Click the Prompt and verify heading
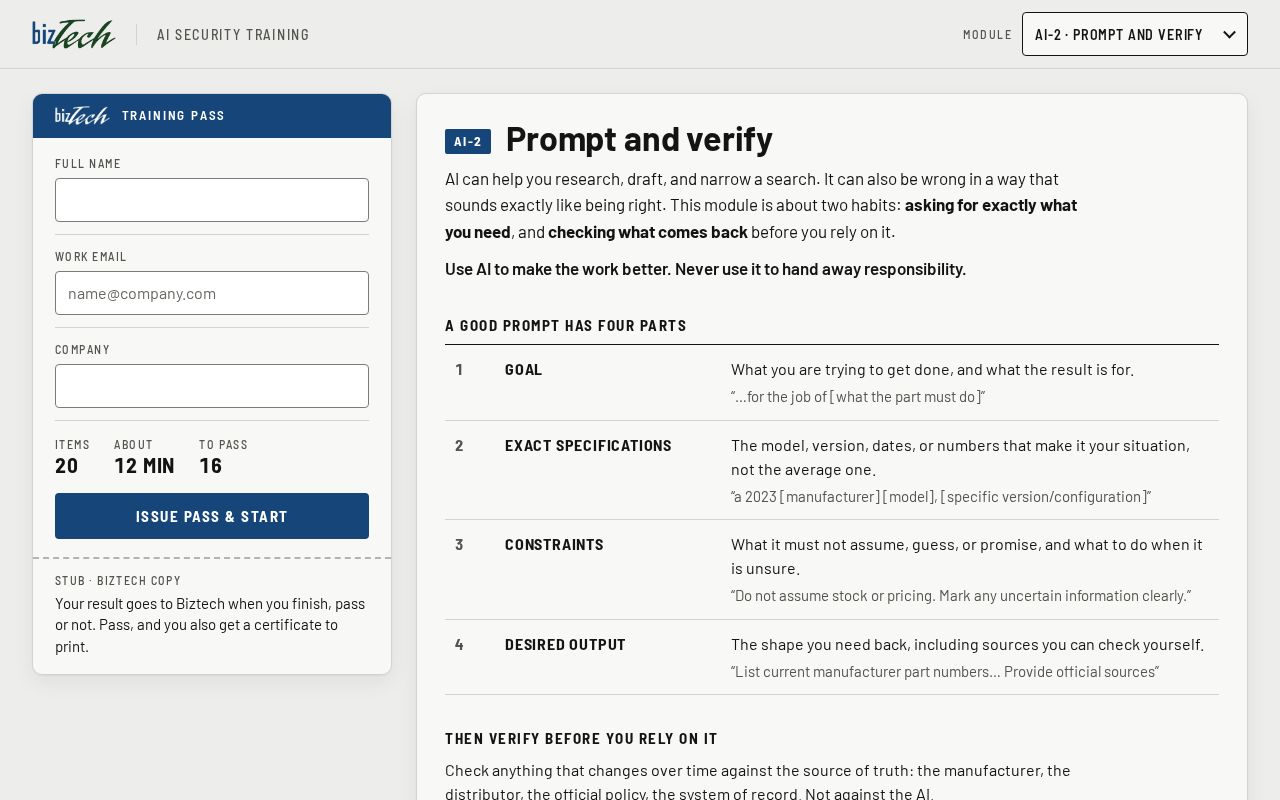 639,139
